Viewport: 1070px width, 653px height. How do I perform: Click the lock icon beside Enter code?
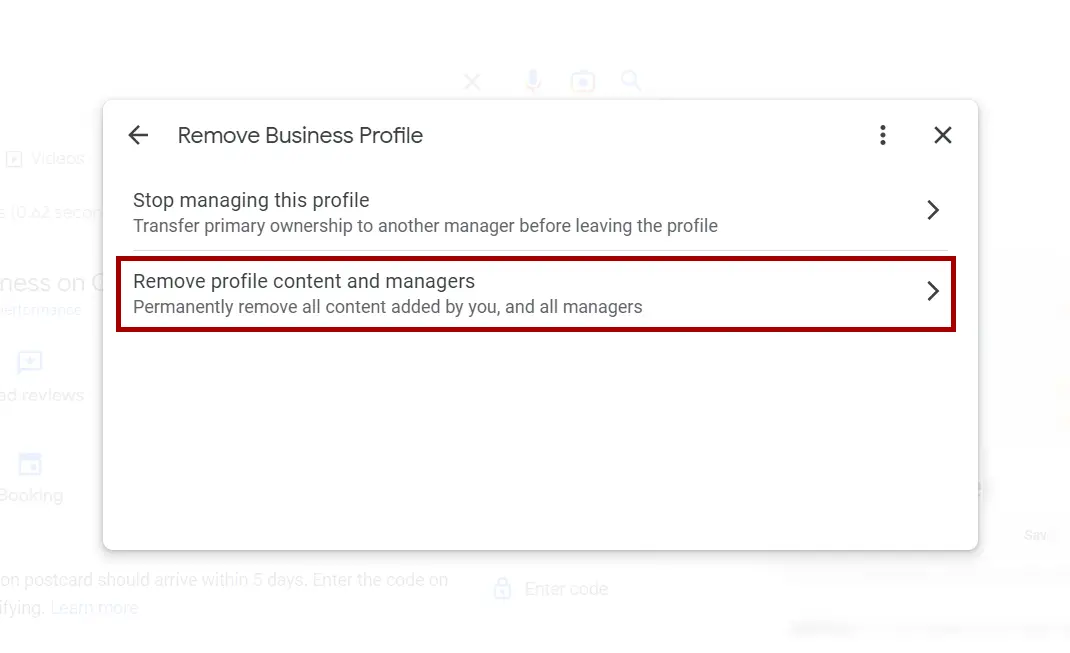pos(502,588)
